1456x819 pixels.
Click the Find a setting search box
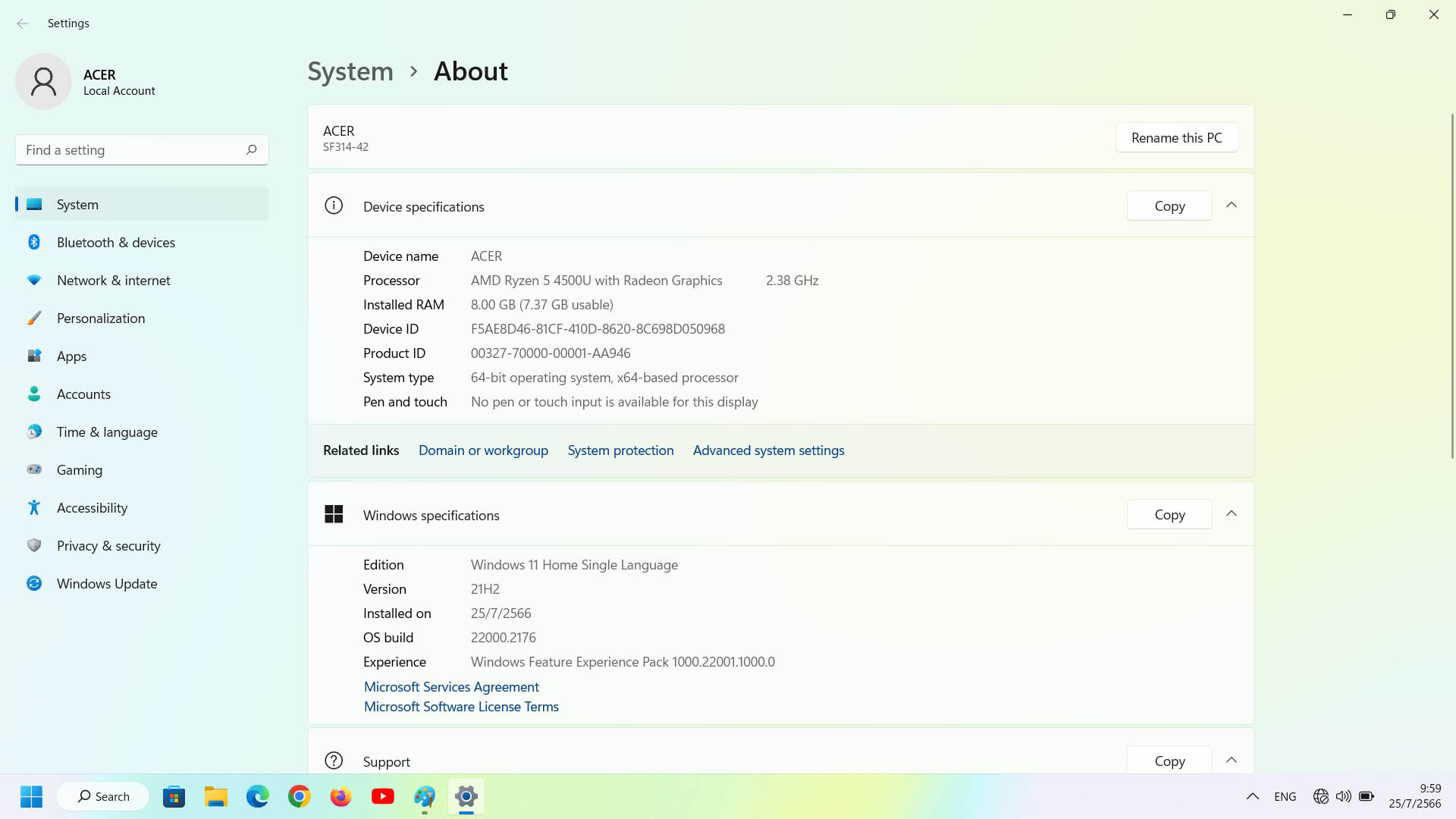[x=142, y=149]
